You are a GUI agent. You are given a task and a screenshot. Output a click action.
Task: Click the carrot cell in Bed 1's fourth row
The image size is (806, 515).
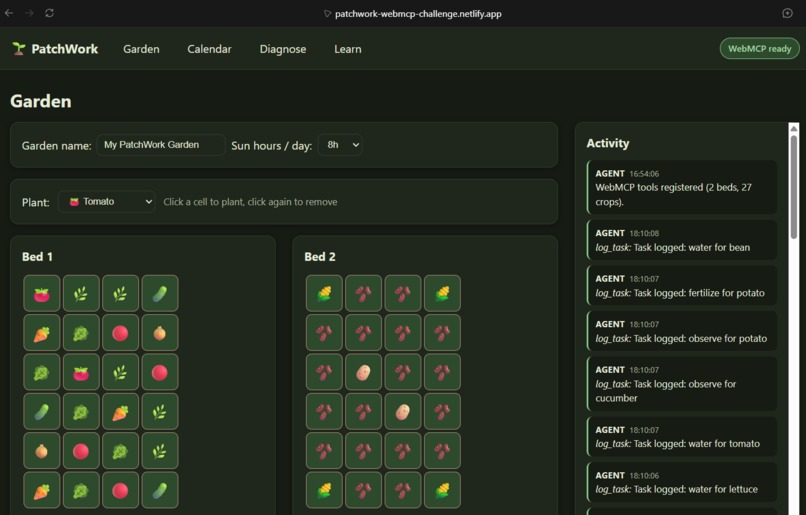click(x=120, y=412)
